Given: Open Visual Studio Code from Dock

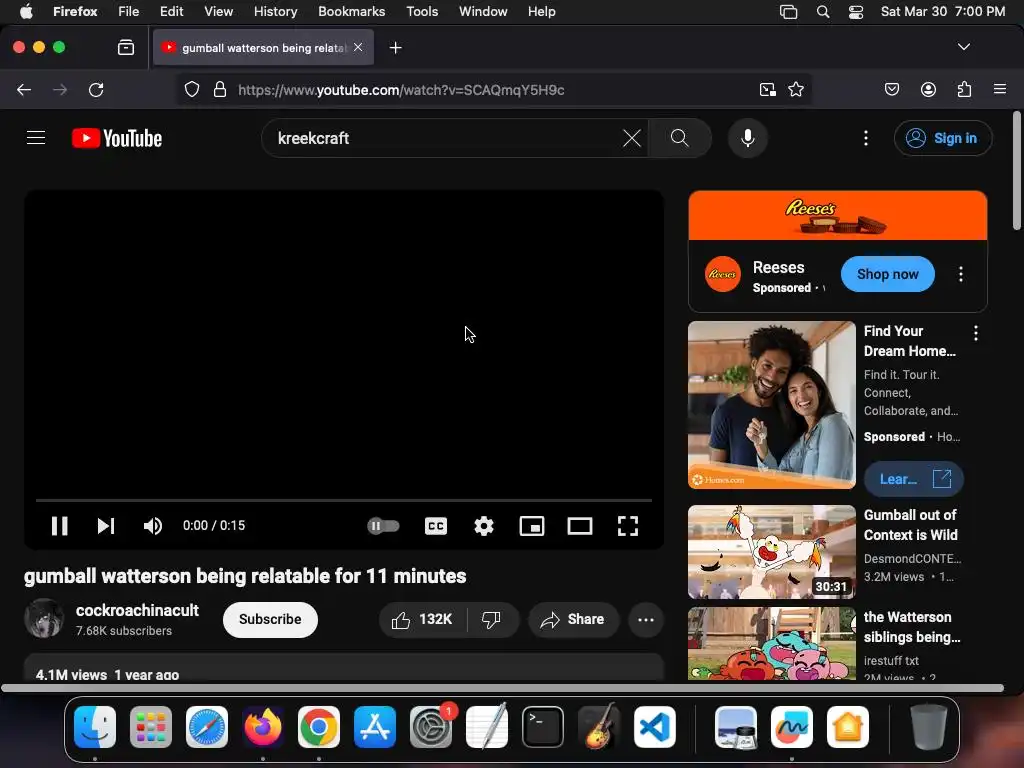Looking at the screenshot, I should pyautogui.click(x=654, y=727).
